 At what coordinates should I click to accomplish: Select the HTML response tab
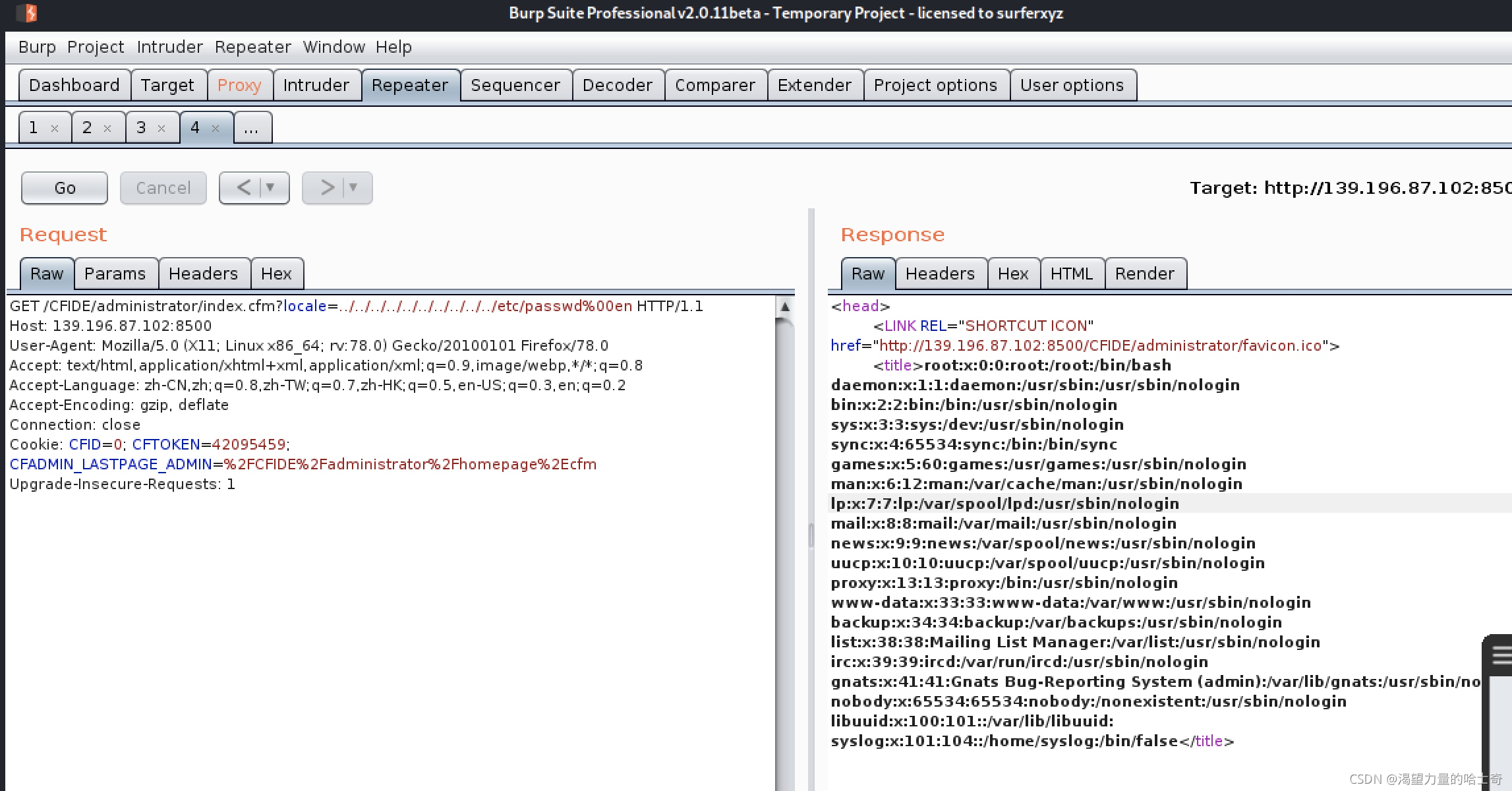1070,273
